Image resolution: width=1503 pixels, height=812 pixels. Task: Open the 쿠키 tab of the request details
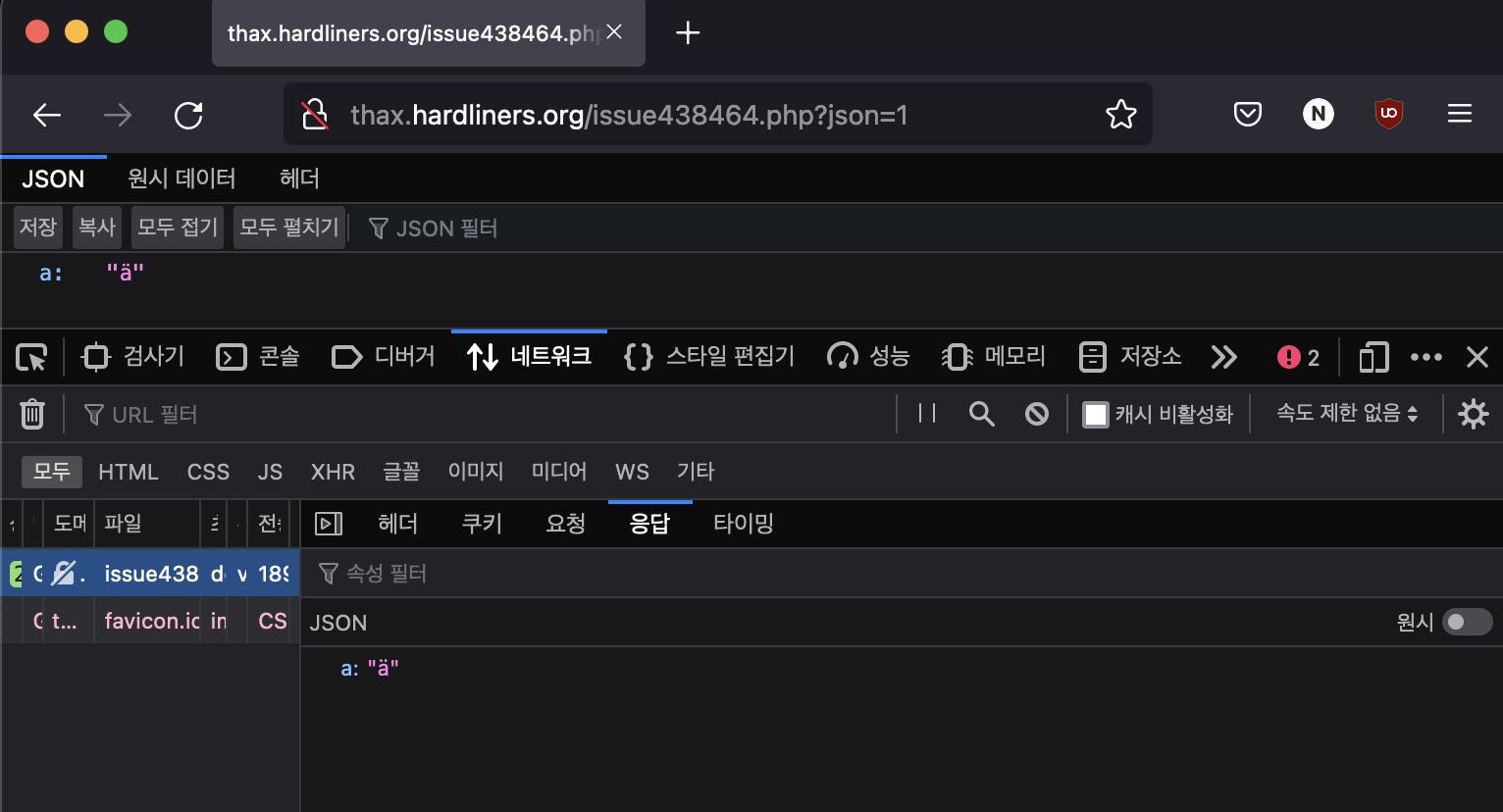pos(481,524)
